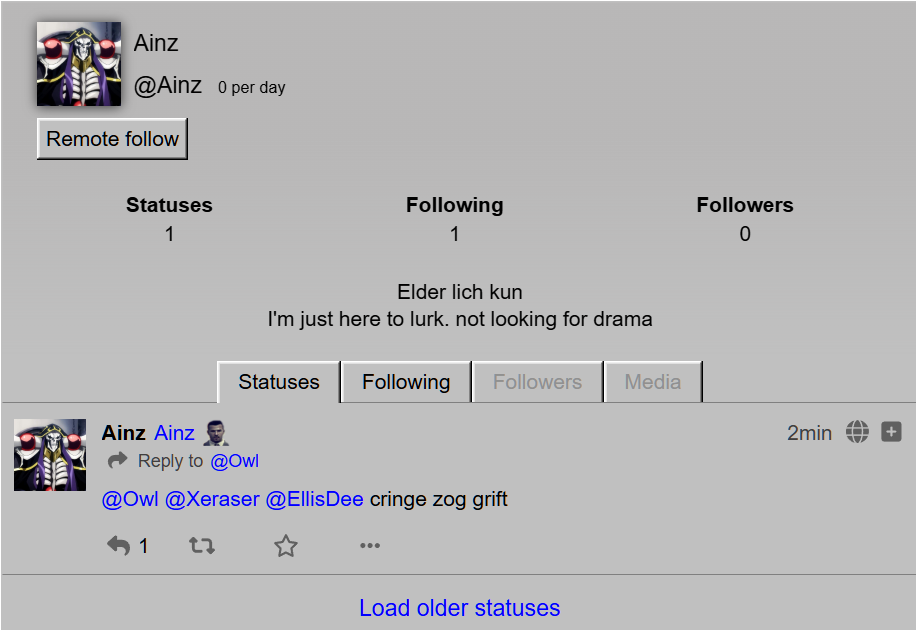Open the three-dots more options menu

click(370, 546)
